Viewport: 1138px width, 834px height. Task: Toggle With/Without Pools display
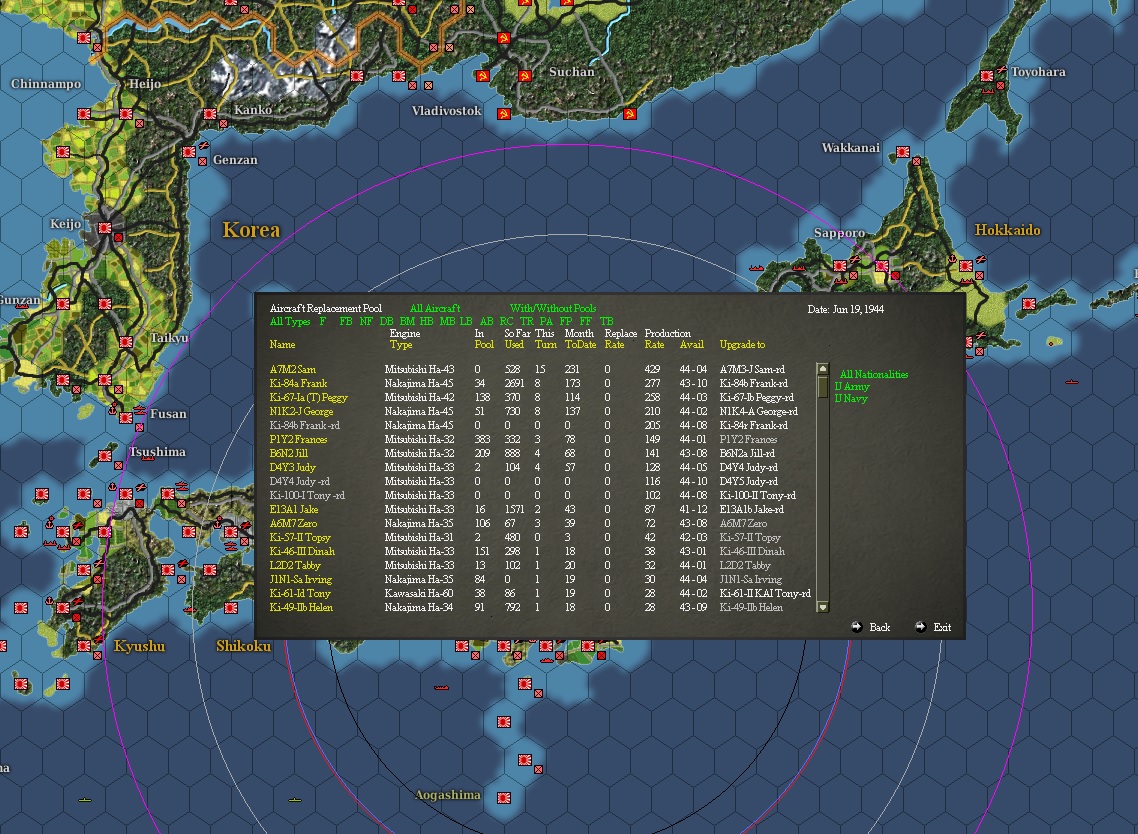click(552, 308)
